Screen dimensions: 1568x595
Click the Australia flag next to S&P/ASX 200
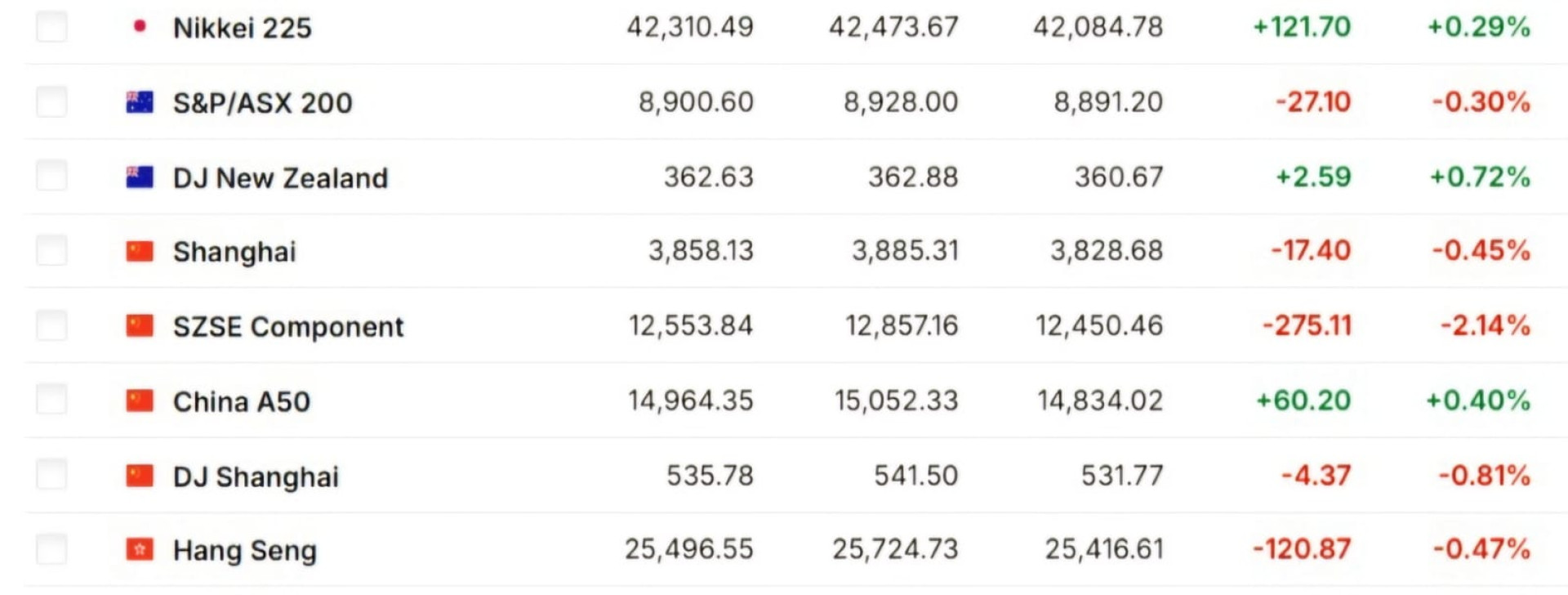point(140,102)
